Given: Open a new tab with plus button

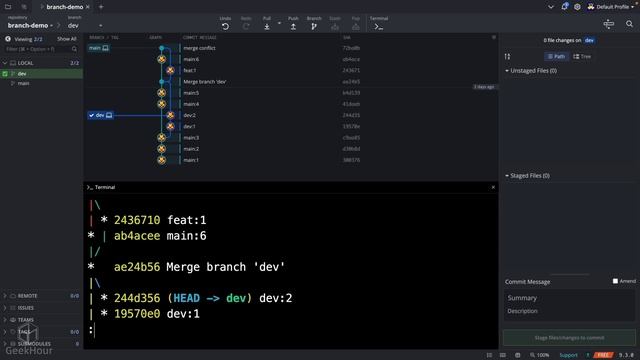Looking at the screenshot, I should tap(101, 7).
